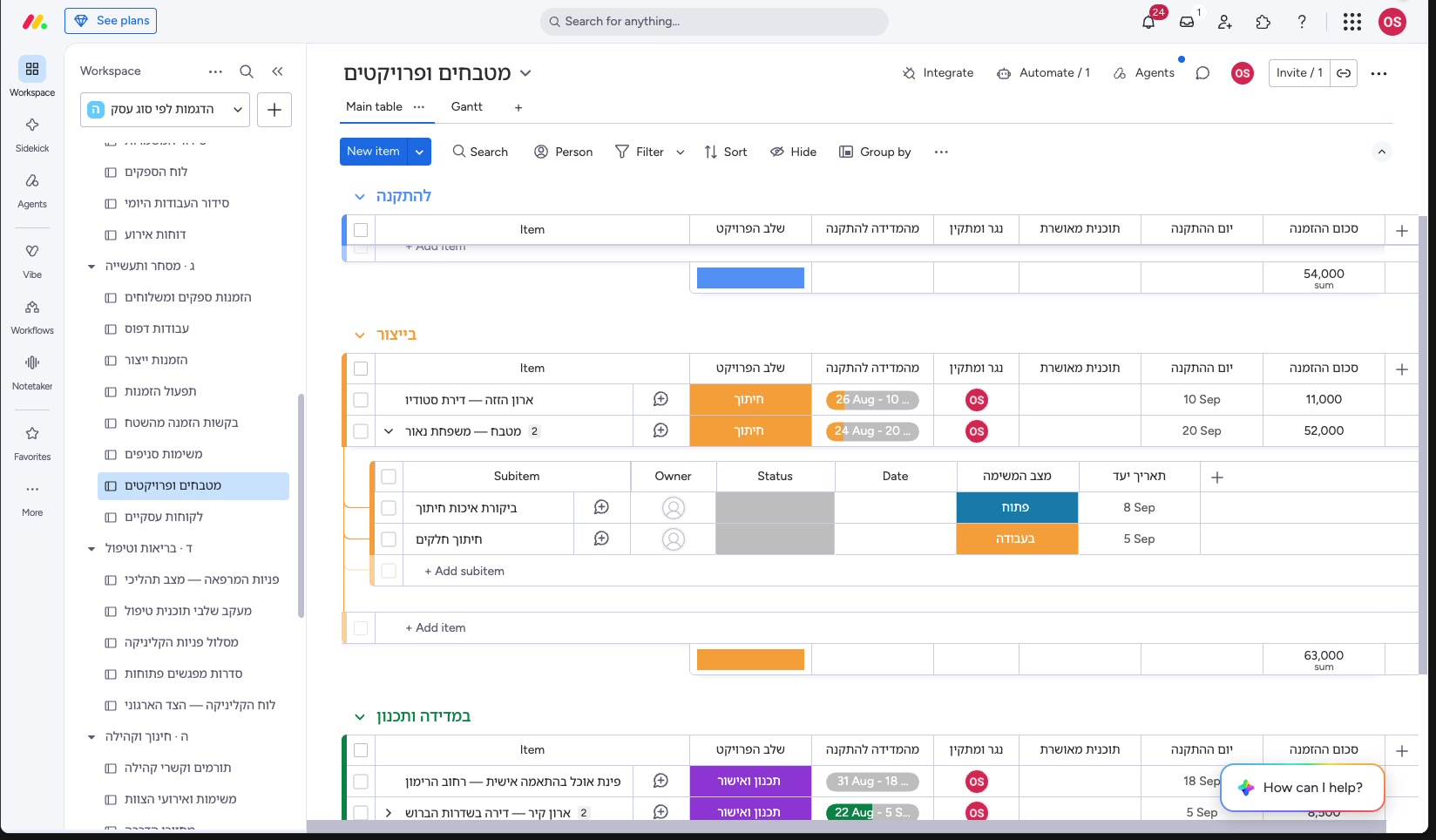Open the New item dropdown arrow
1436x840 pixels.
click(419, 152)
